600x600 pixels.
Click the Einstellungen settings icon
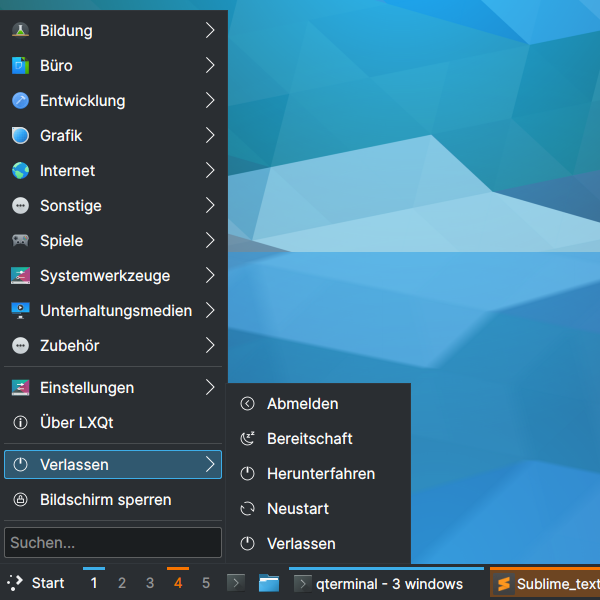(x=20, y=388)
